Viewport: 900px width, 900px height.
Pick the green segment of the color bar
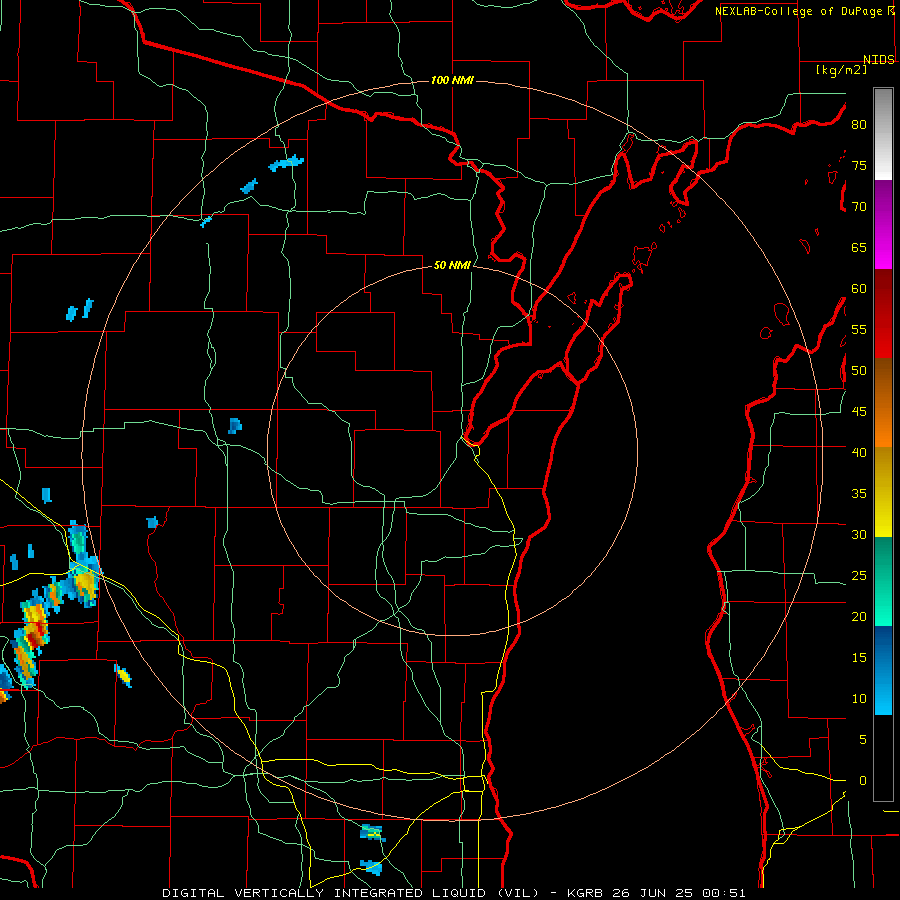(x=883, y=581)
